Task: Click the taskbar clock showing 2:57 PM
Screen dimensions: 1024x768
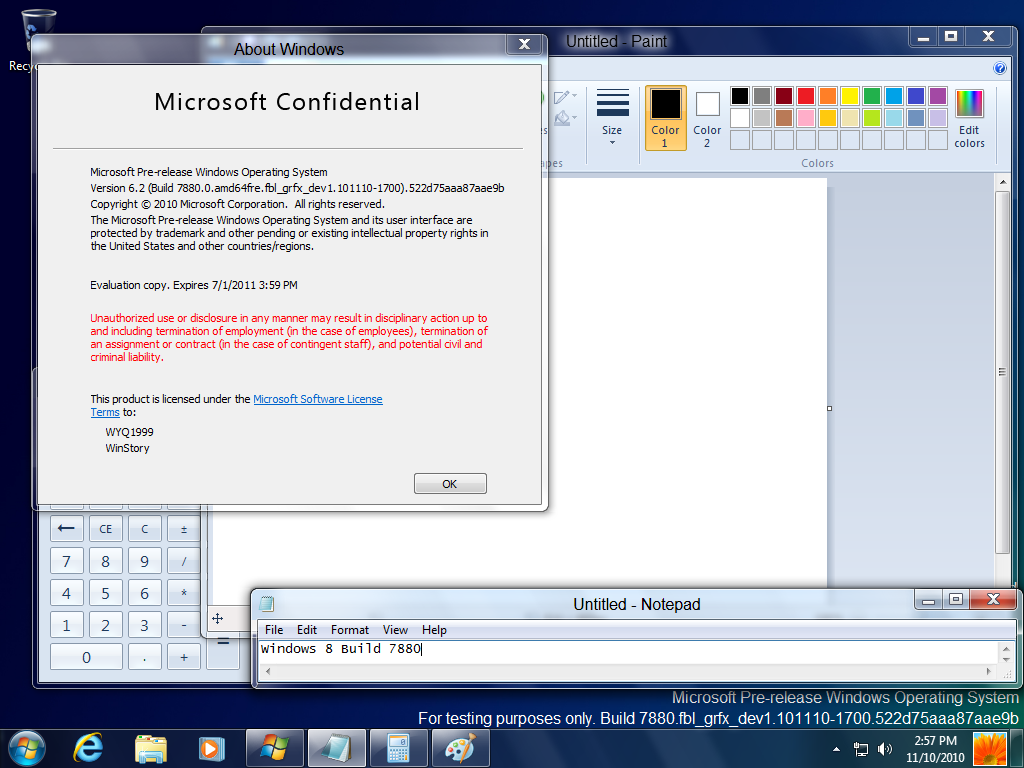Action: point(935,748)
